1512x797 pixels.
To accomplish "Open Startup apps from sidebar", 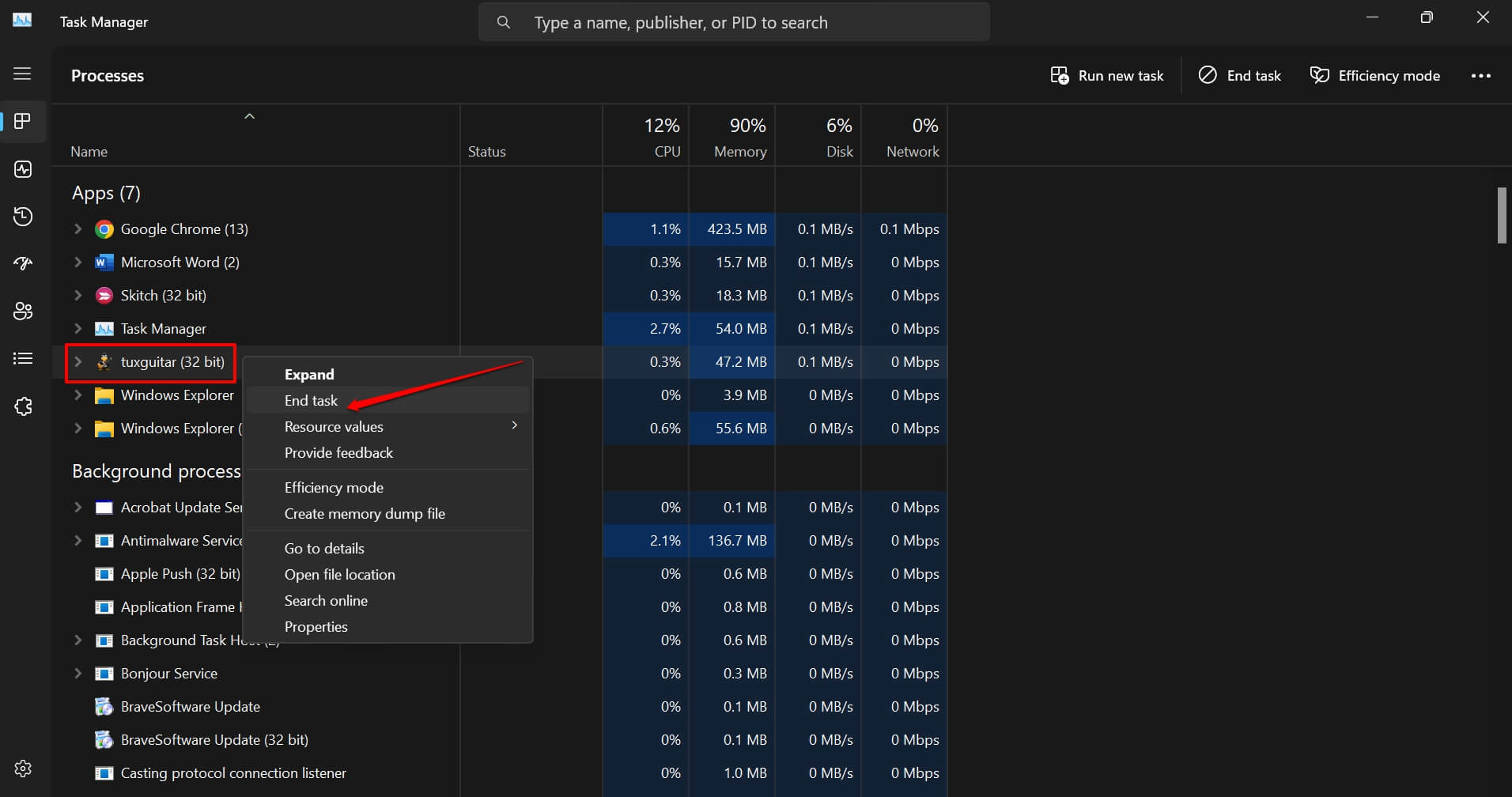I will [23, 263].
